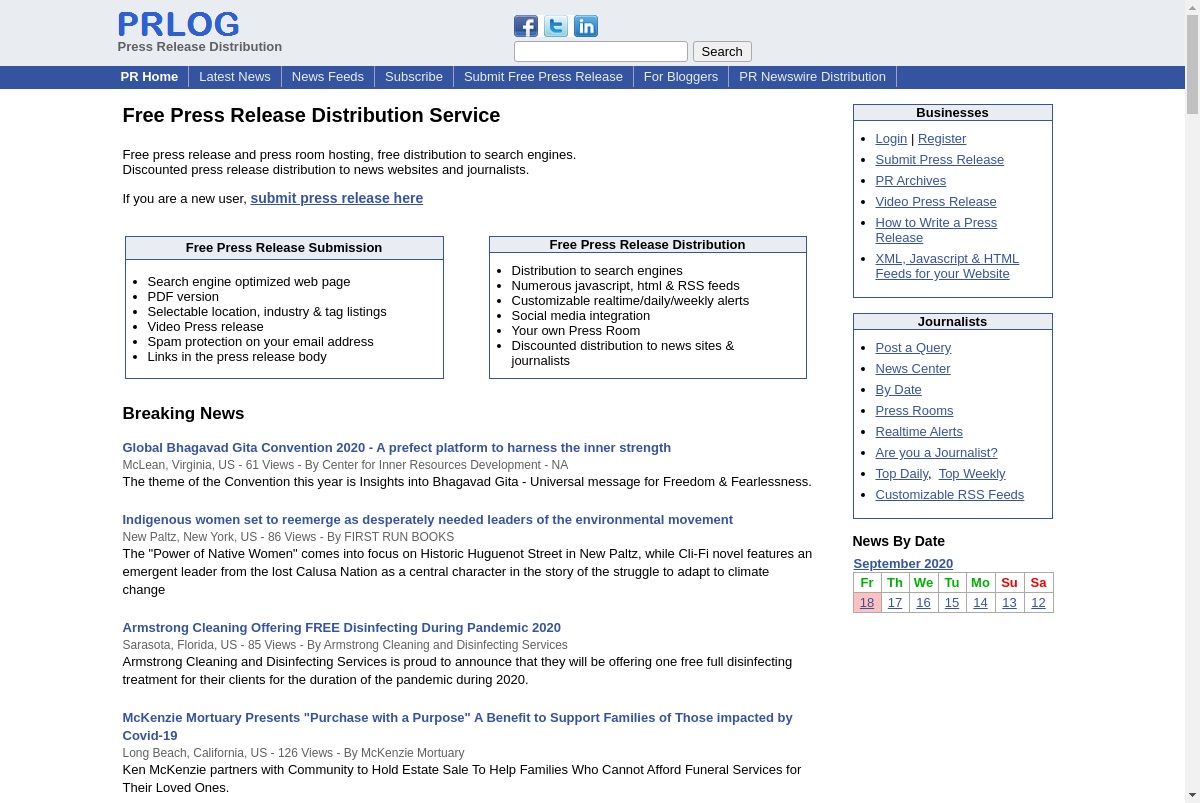Select date 14 in the calendar
The width and height of the screenshot is (1200, 803).
tap(981, 603)
